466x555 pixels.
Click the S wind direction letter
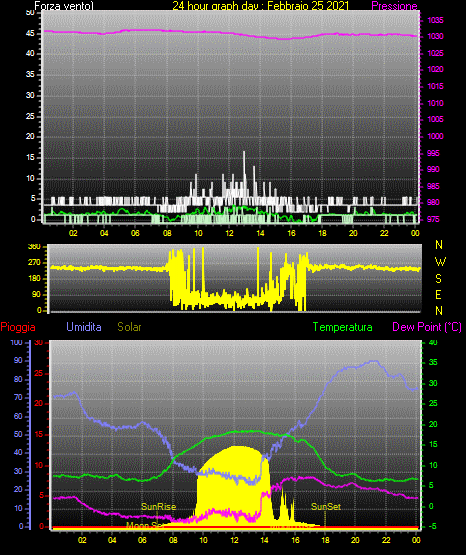point(438,279)
